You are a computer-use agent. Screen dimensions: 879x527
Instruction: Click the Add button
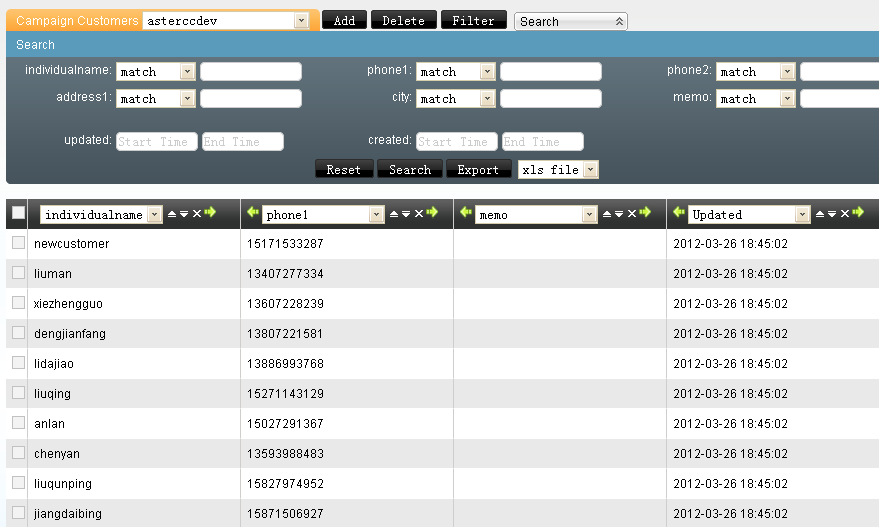click(x=344, y=21)
